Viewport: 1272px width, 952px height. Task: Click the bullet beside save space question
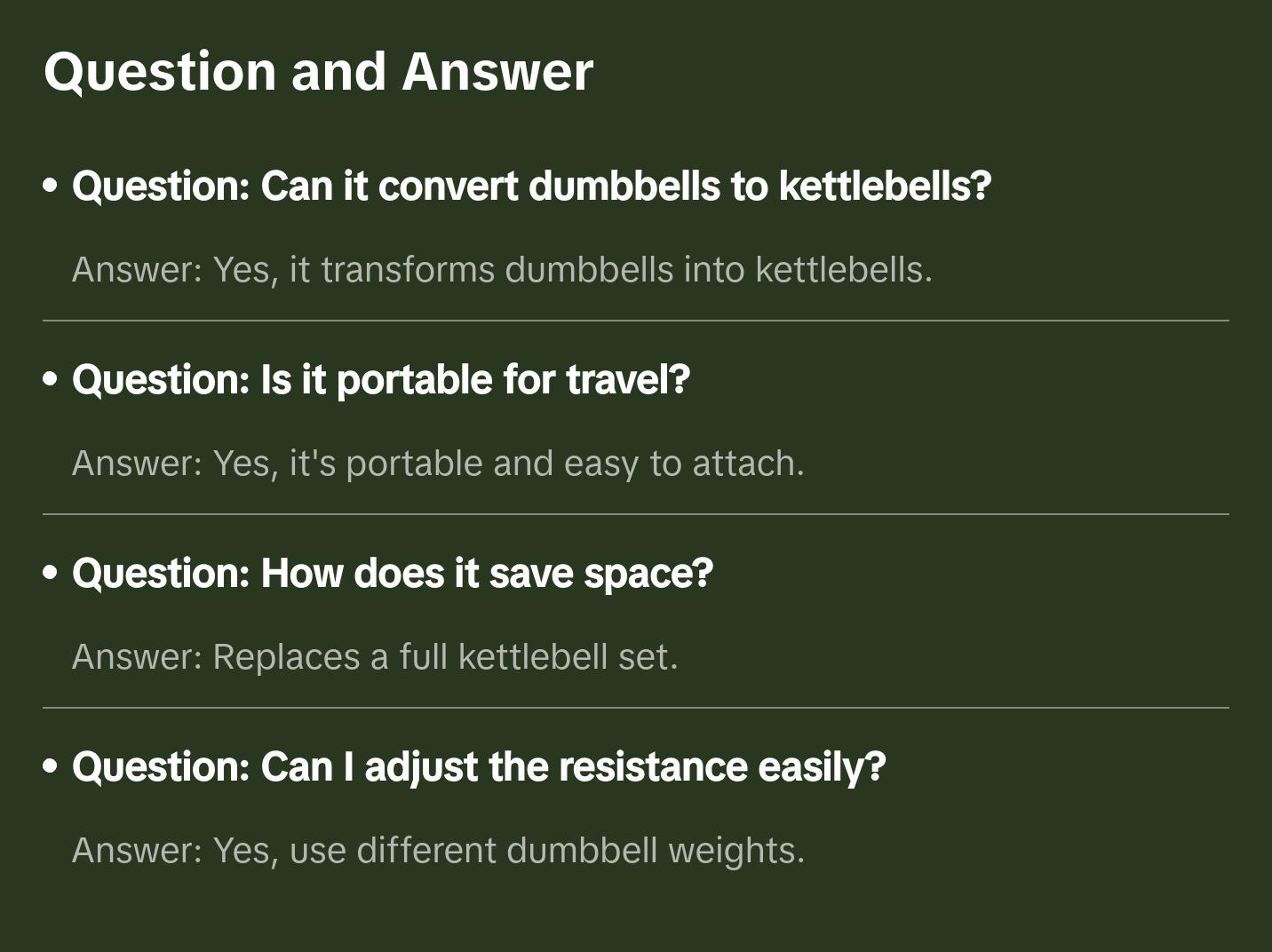point(51,573)
